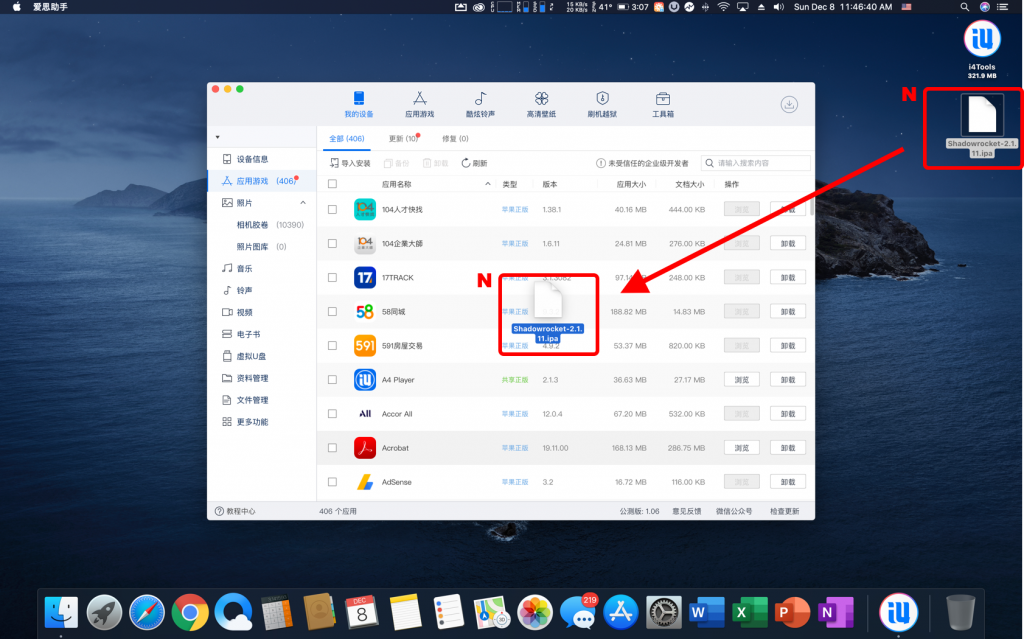This screenshot has width=1024, height=639.
Task: Select 相机胶卷 (10390) in the sidebar
Action: 270,225
